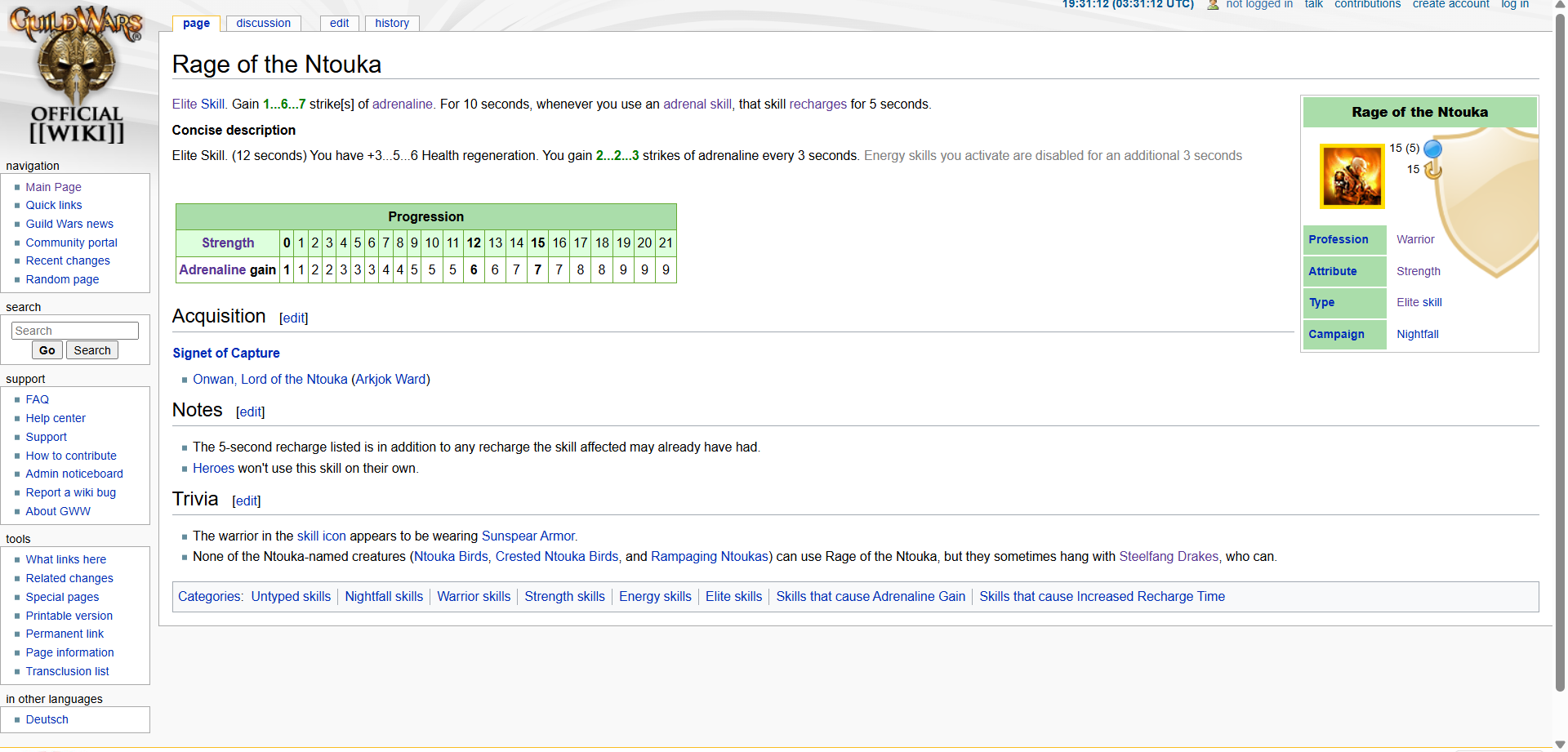Open Crested Ntouka Birds link

click(557, 556)
